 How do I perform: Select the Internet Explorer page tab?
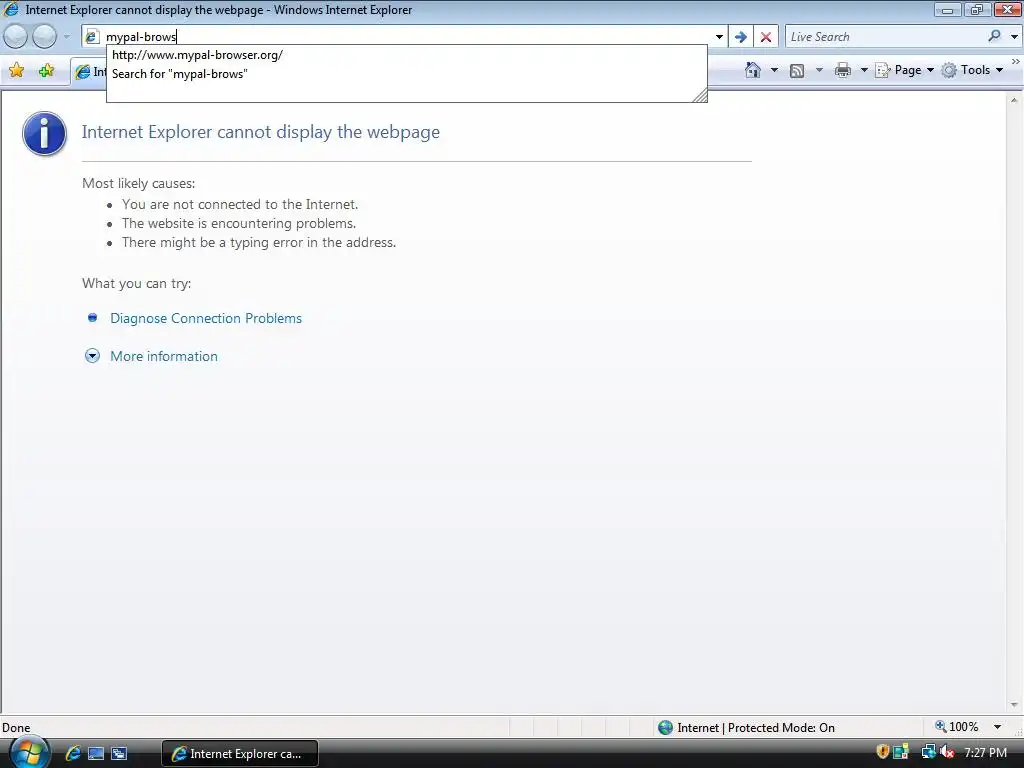(89, 71)
